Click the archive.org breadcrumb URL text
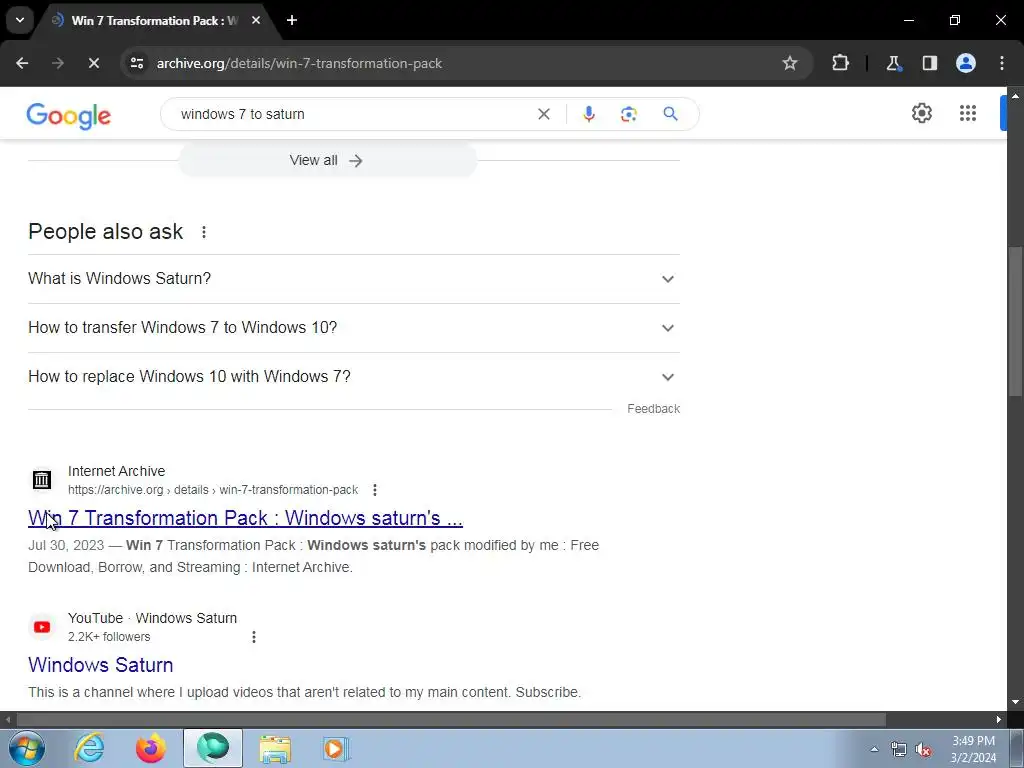The height and width of the screenshot is (768, 1024). coord(213,490)
